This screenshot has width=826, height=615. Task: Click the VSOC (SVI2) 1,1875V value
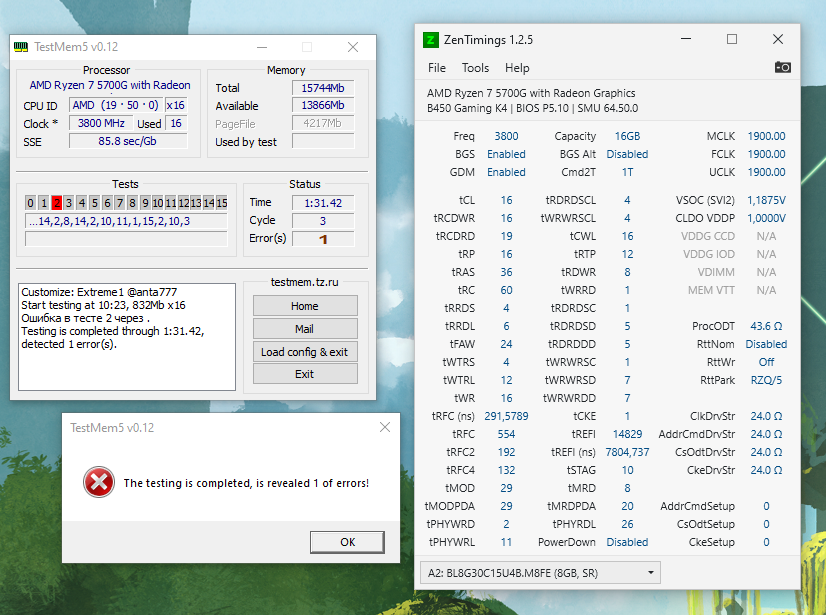point(766,200)
